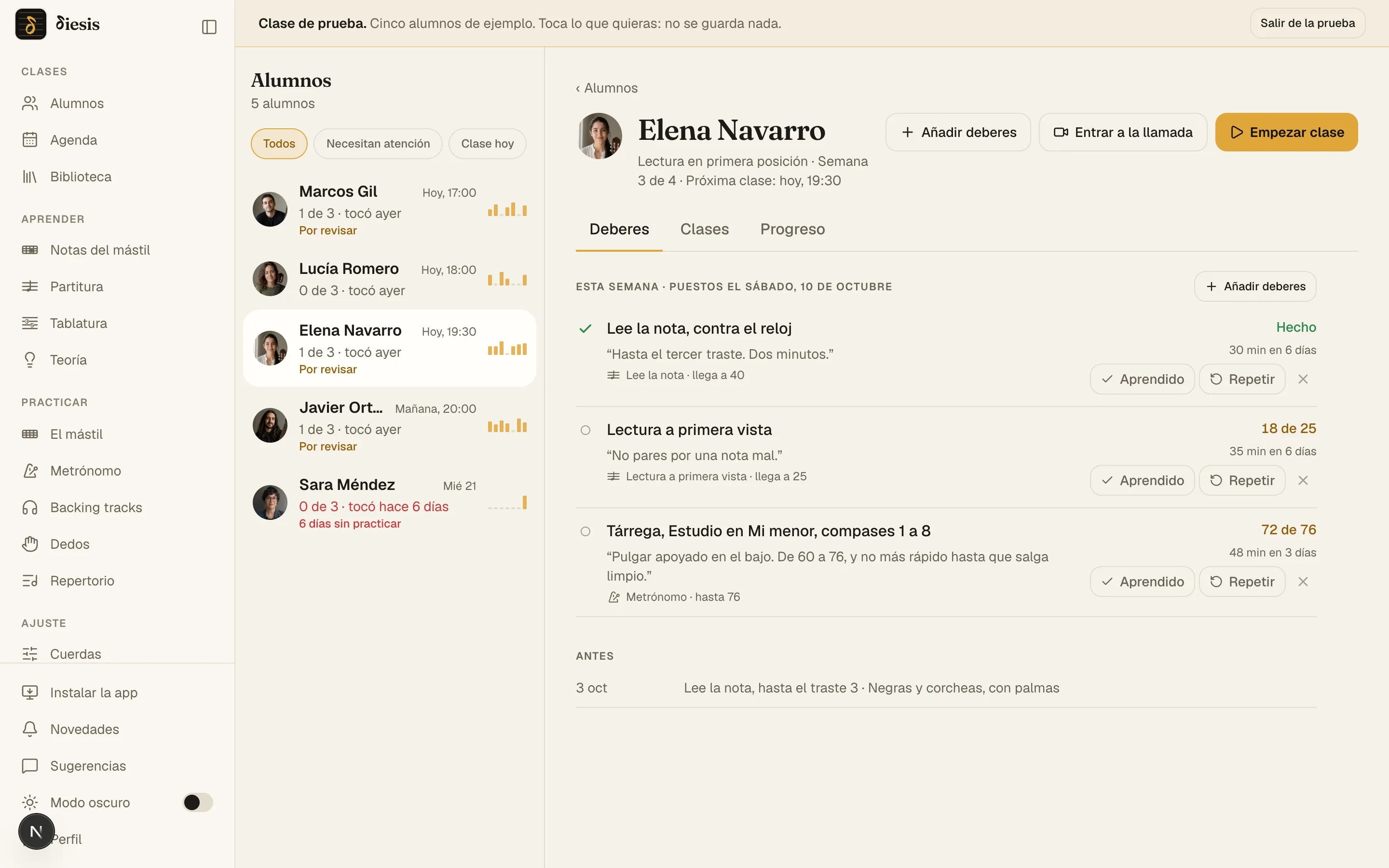Click the Diesis logo

coord(57,24)
